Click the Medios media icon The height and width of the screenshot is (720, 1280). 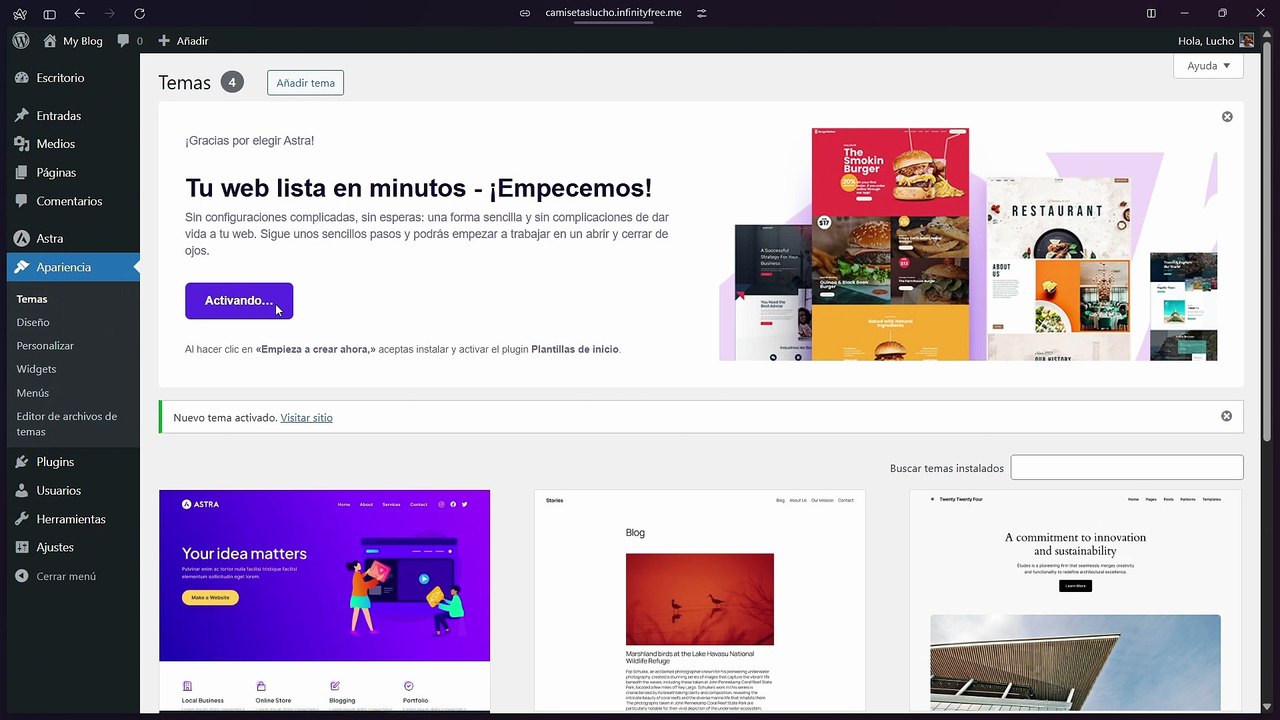coord(22,144)
